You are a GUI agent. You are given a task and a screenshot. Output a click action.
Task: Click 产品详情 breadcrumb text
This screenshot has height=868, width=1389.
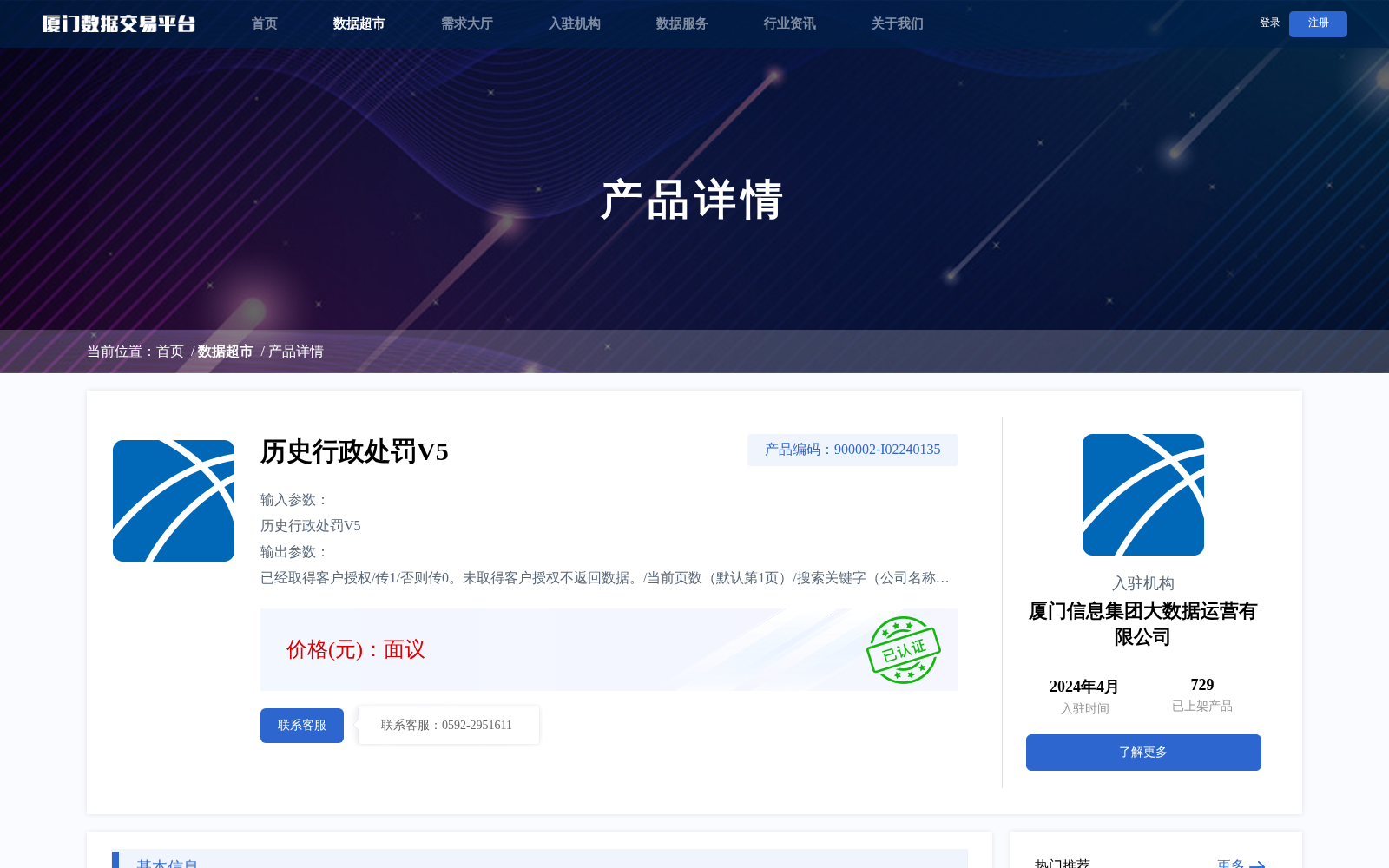(x=296, y=352)
